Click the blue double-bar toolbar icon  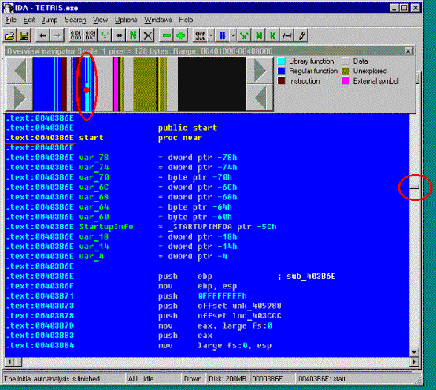tap(222, 35)
